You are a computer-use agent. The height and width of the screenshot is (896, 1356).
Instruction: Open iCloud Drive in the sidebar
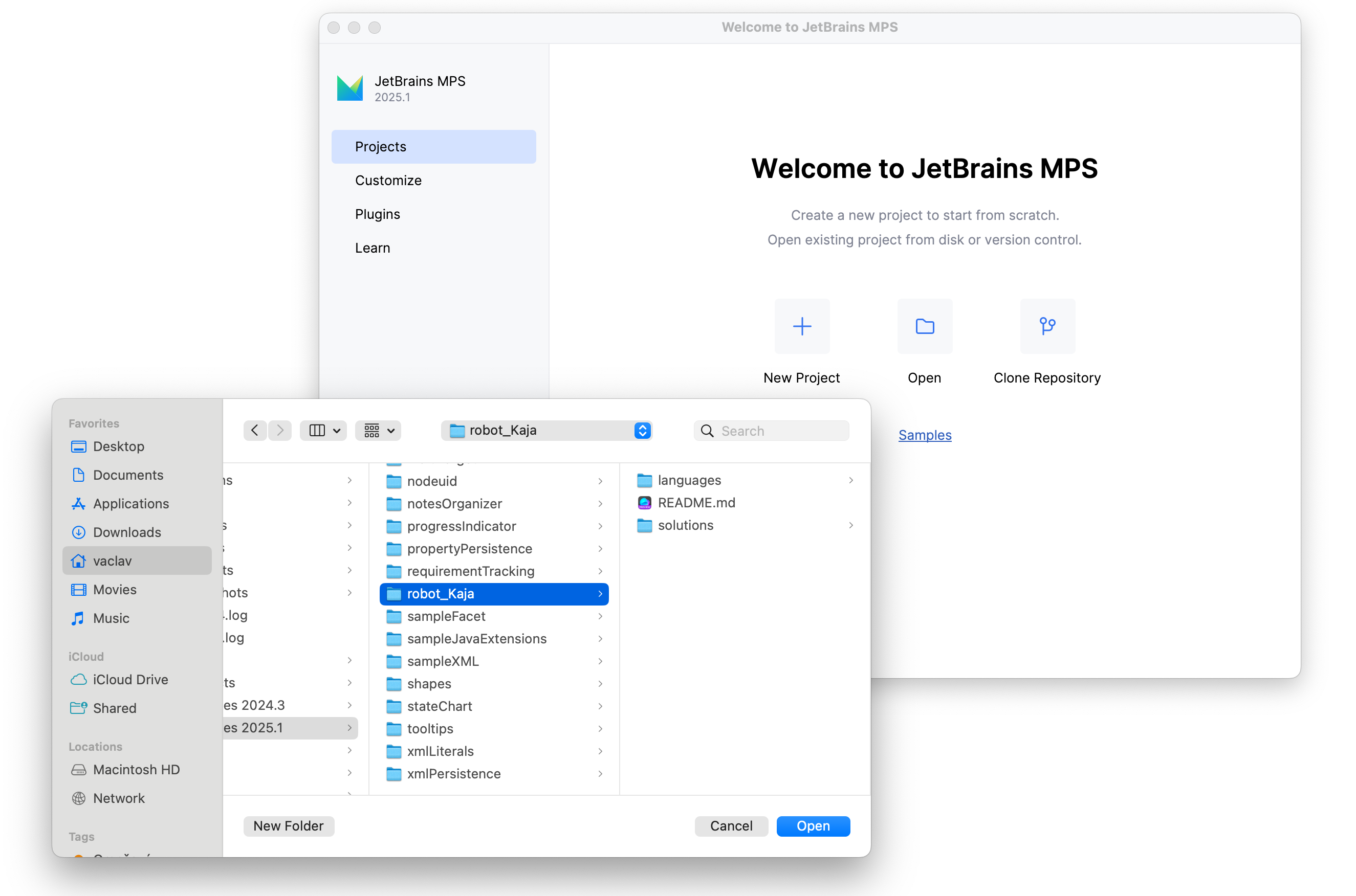click(x=130, y=680)
